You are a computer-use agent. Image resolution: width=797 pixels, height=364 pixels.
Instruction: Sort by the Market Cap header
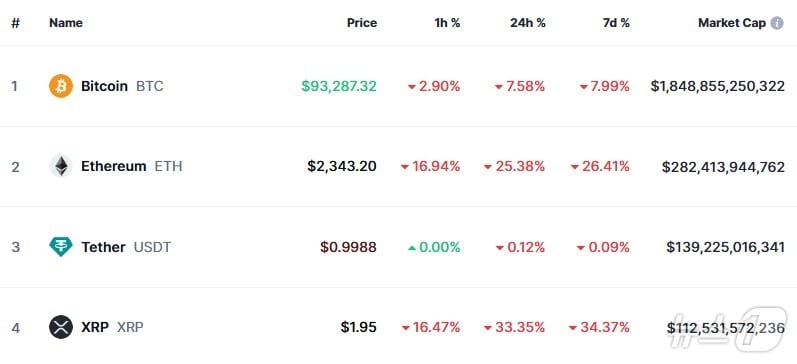tap(732, 23)
